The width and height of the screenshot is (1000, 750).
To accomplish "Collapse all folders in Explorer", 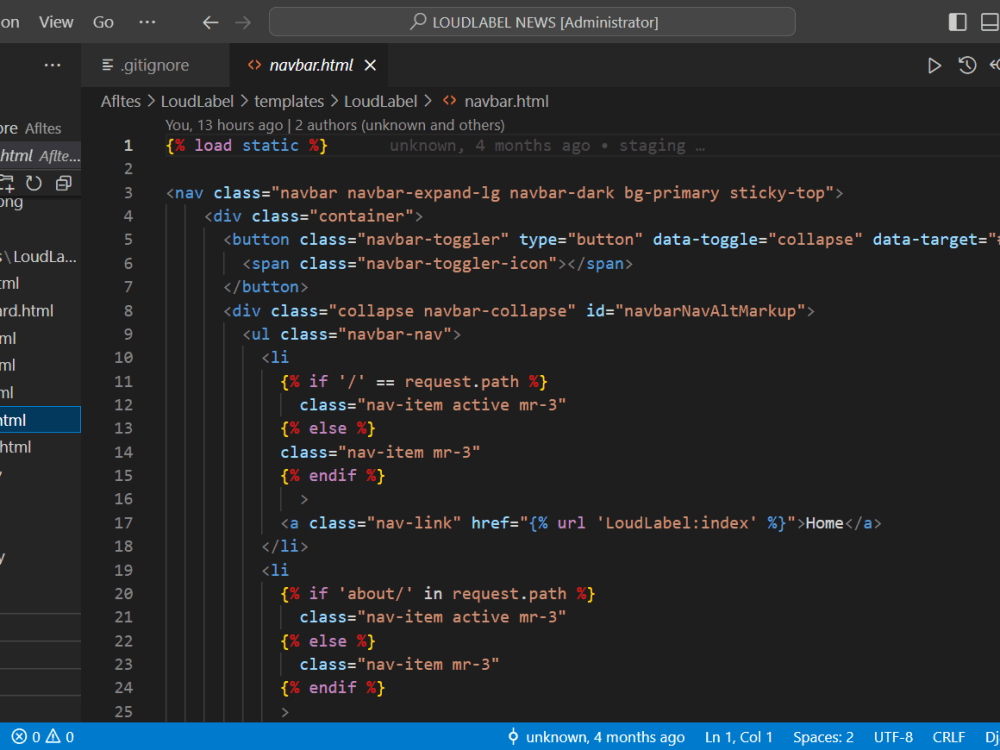I will 62,183.
